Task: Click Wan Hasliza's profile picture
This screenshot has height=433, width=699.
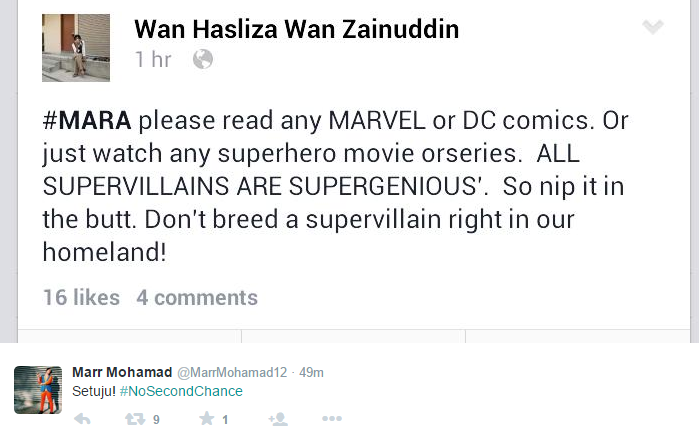Action: pos(76,47)
